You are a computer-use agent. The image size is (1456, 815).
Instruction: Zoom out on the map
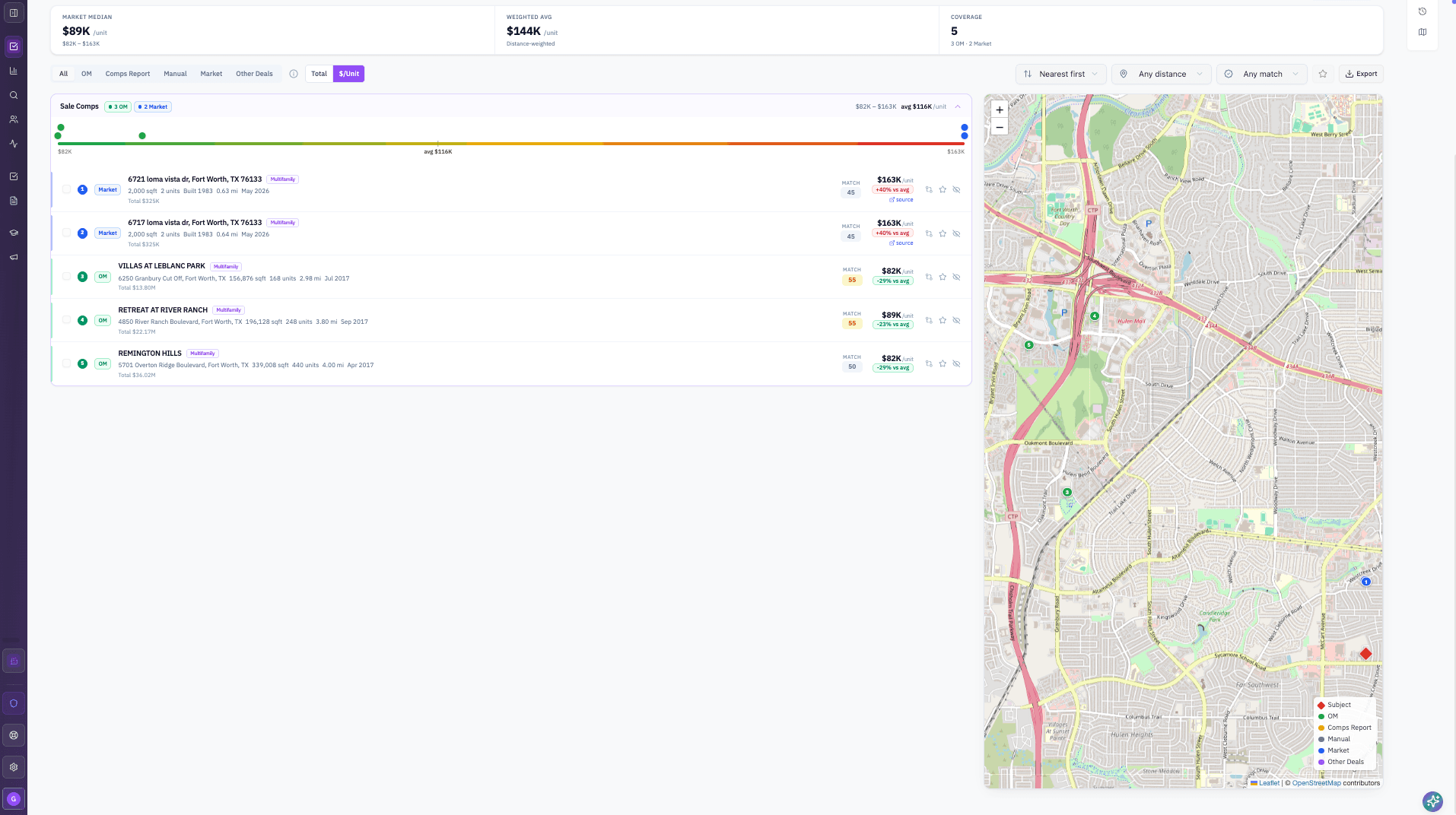1000,127
